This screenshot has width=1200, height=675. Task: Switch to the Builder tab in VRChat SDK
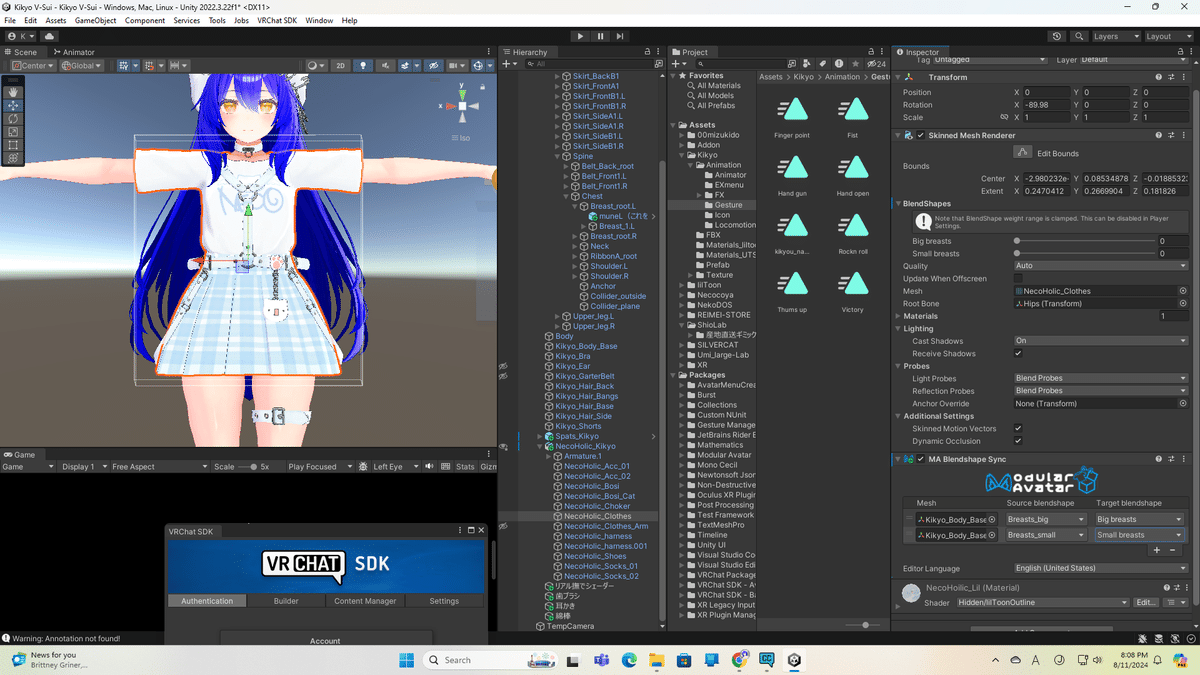coord(286,601)
